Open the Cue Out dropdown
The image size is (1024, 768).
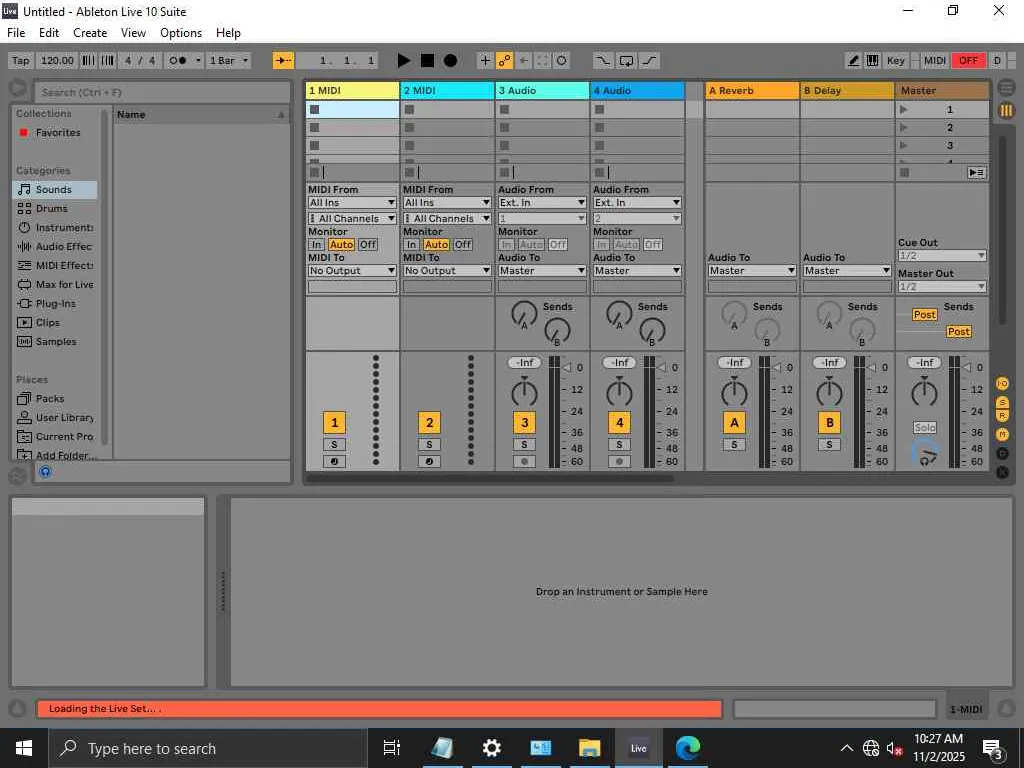[x=942, y=255]
